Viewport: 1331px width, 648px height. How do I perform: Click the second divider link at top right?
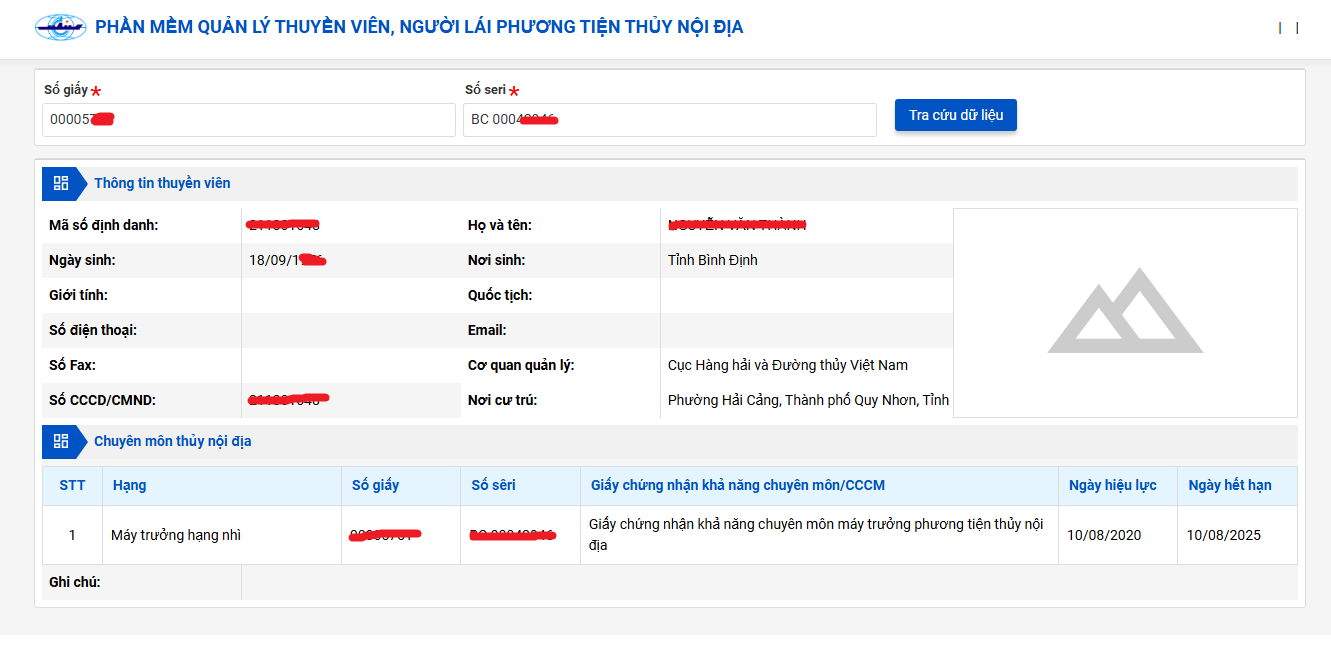[1296, 28]
